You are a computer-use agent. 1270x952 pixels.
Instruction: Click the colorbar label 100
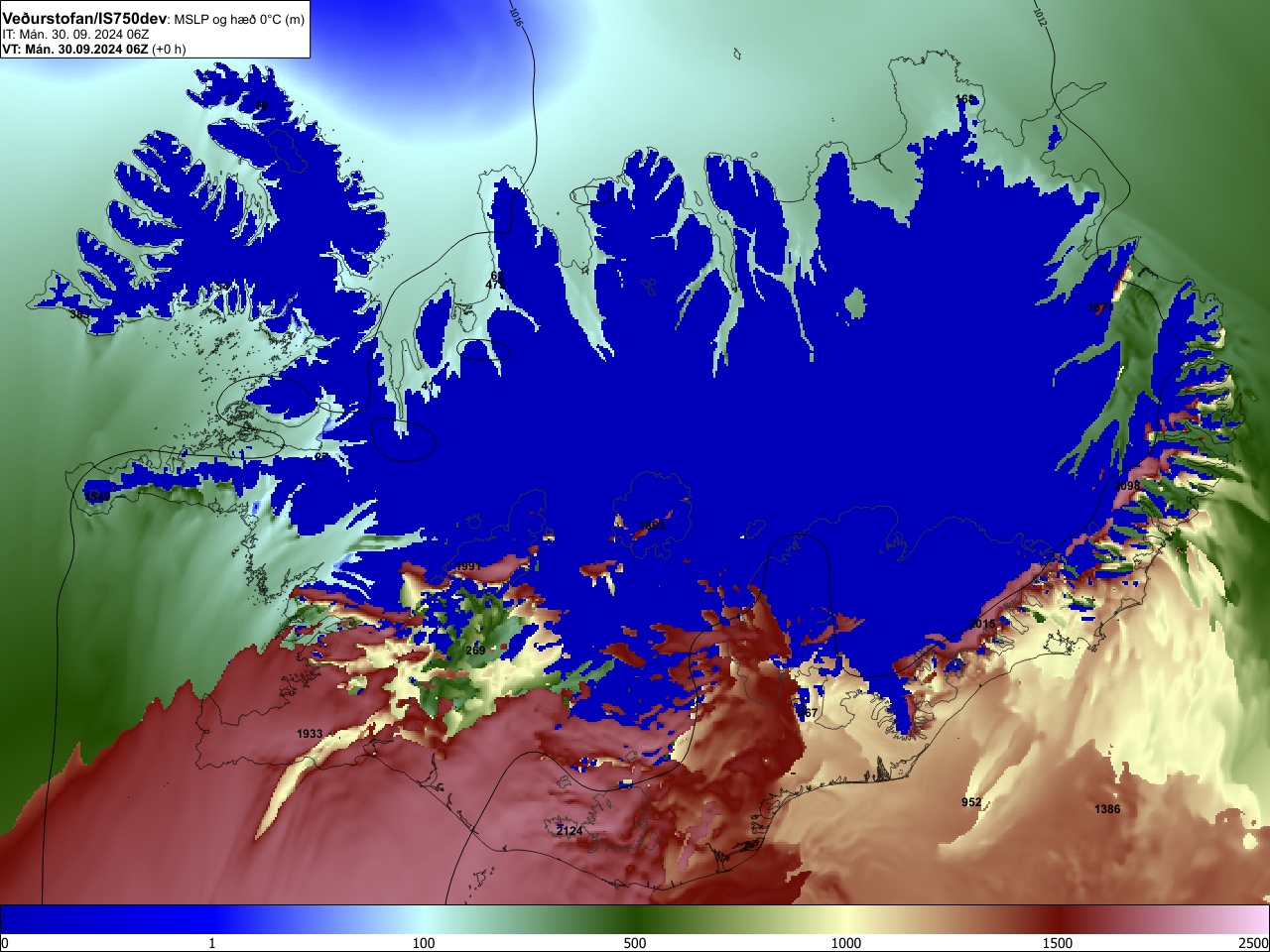coord(424,943)
